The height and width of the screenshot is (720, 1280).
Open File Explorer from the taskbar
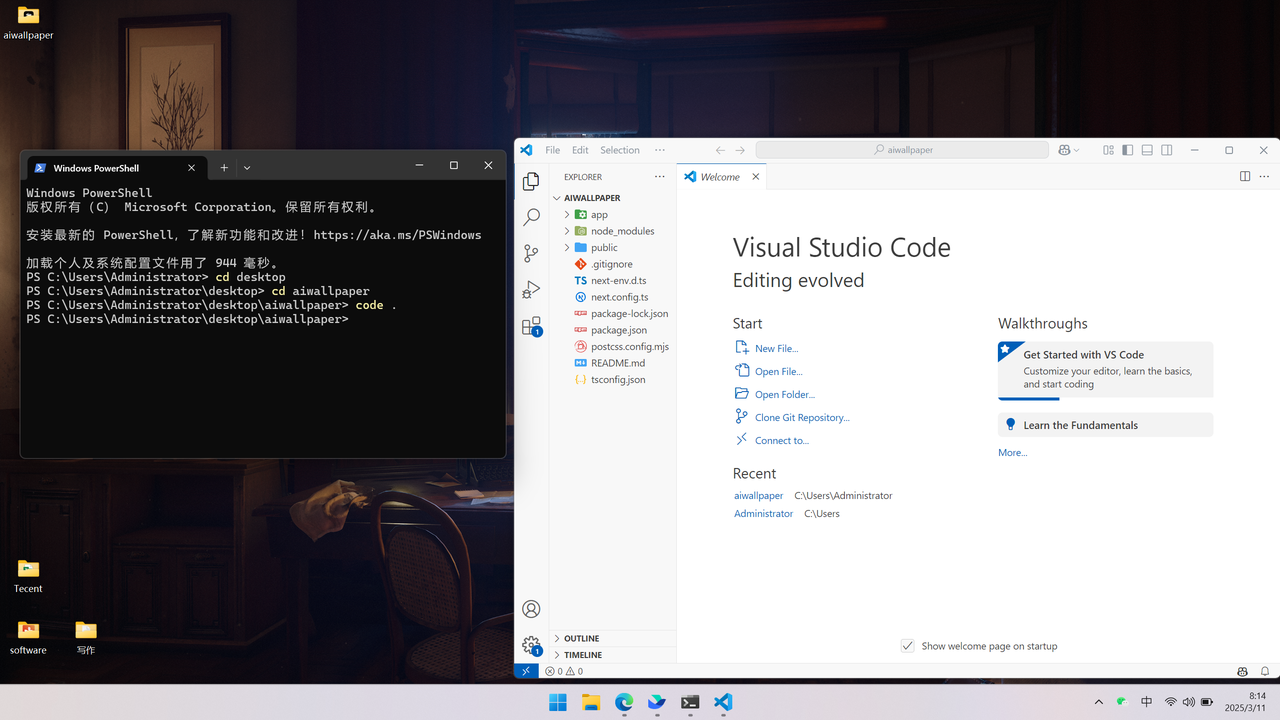pos(590,702)
